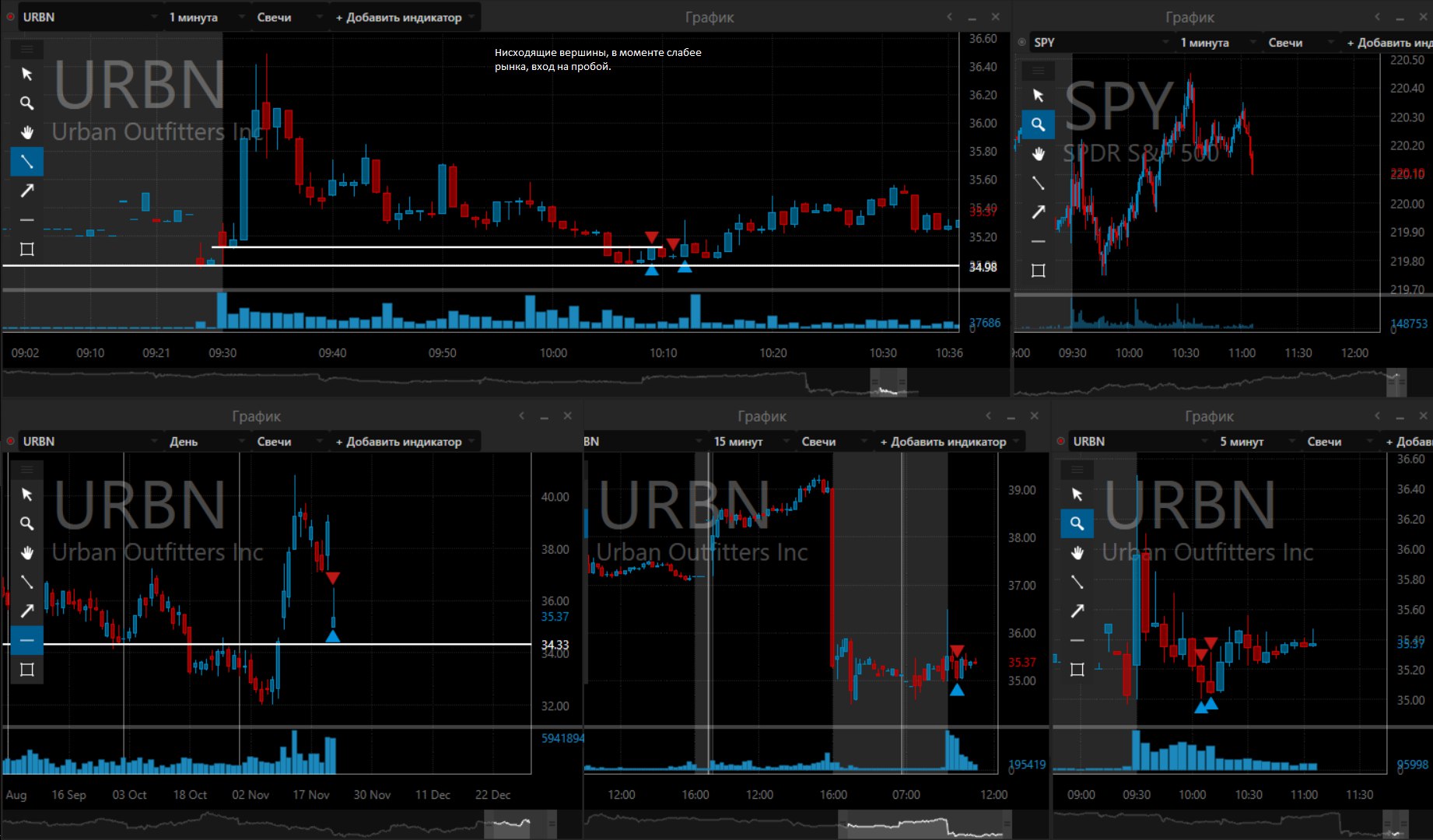
Task: Toggle link dot beside the SPY ticker
Action: click(1021, 42)
